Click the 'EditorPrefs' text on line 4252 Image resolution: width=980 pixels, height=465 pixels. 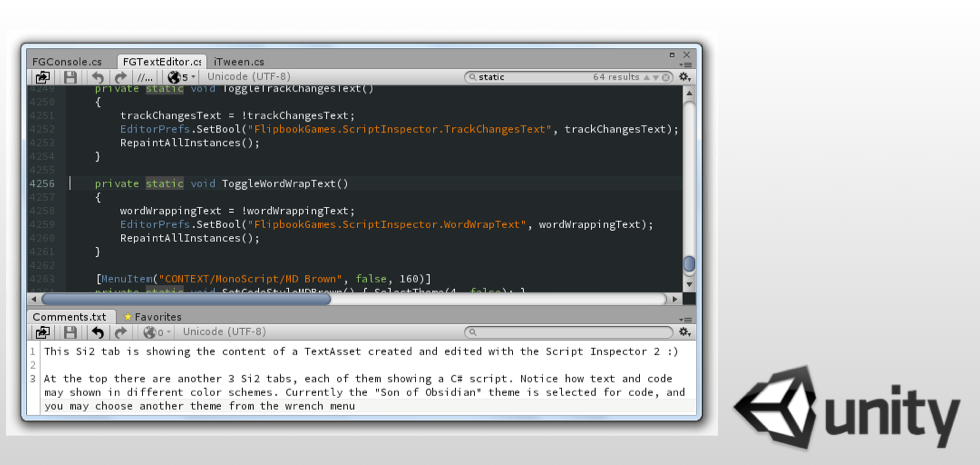(154, 129)
